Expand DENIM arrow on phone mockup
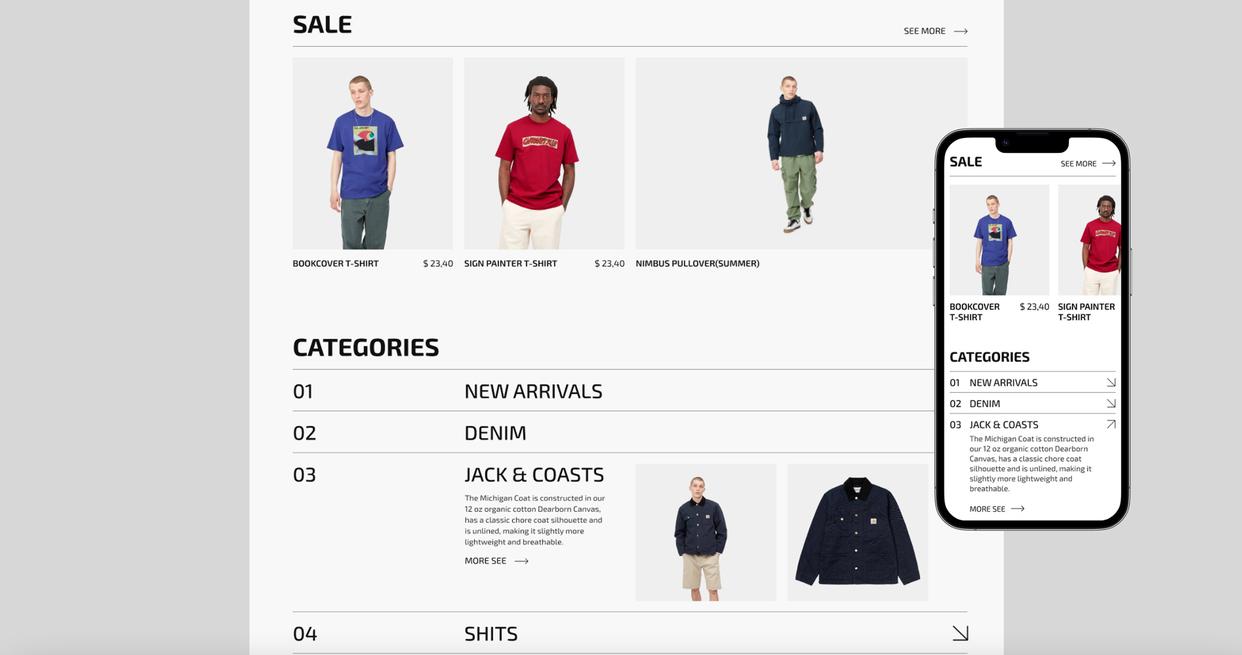 (1111, 404)
